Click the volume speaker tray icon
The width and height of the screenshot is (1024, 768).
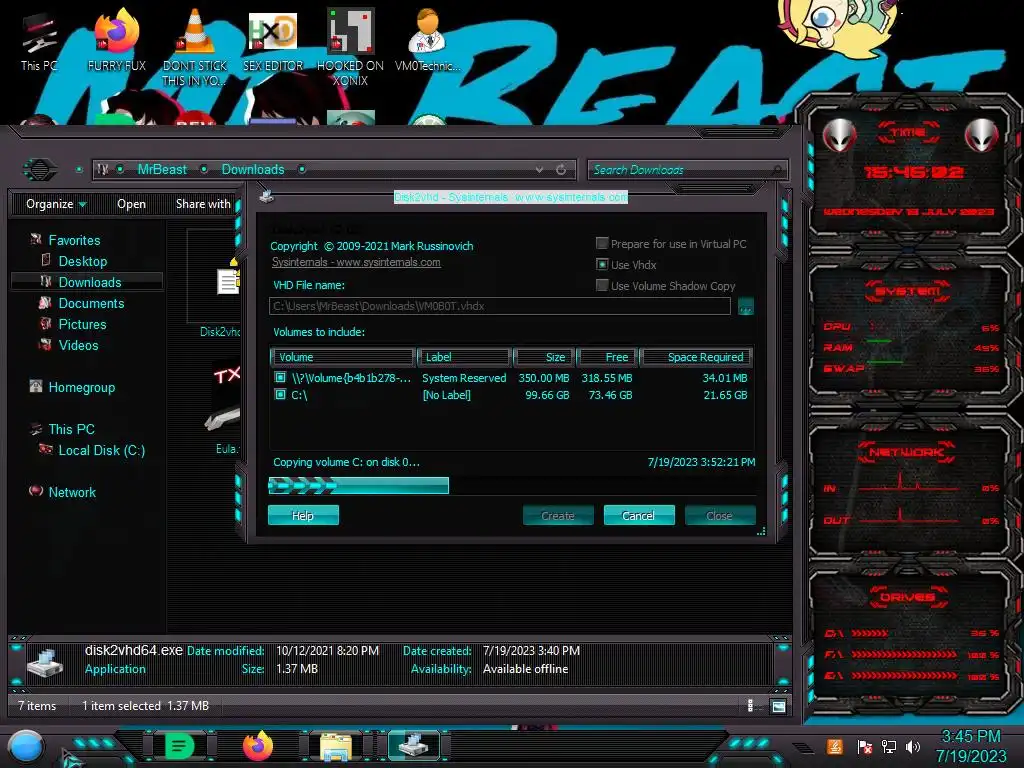point(913,746)
